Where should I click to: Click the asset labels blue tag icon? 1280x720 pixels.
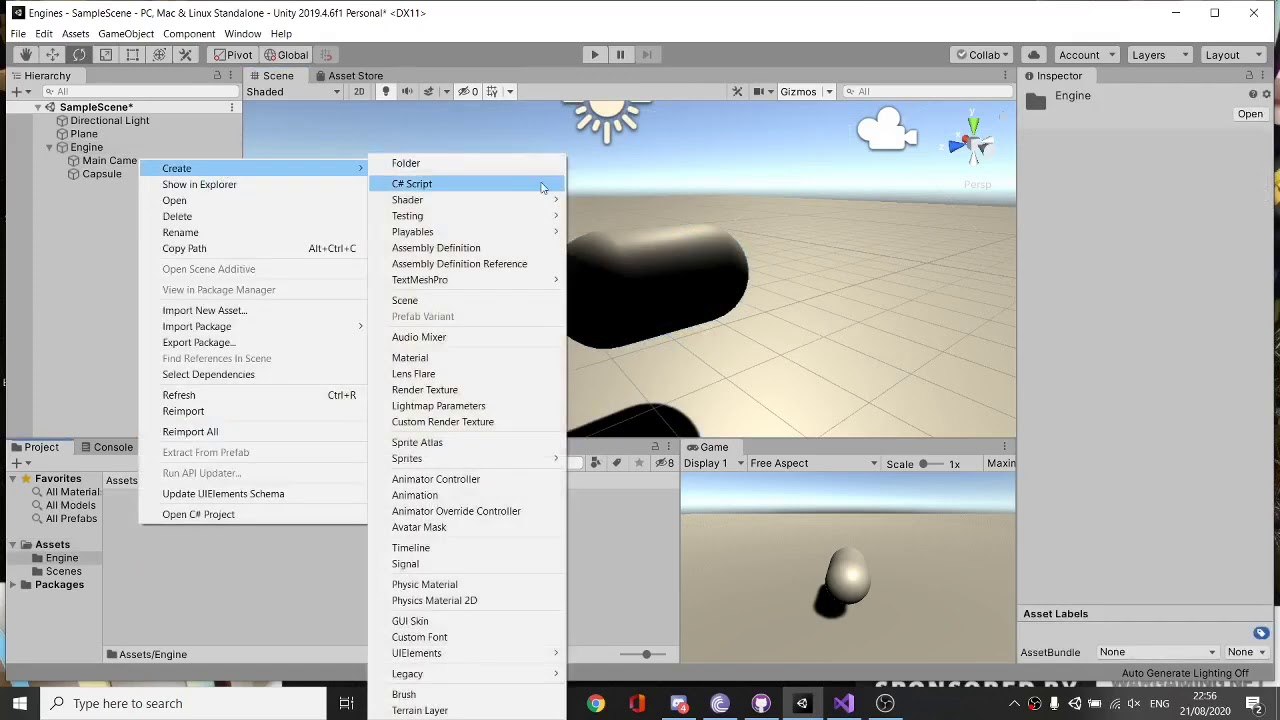pos(1261,633)
